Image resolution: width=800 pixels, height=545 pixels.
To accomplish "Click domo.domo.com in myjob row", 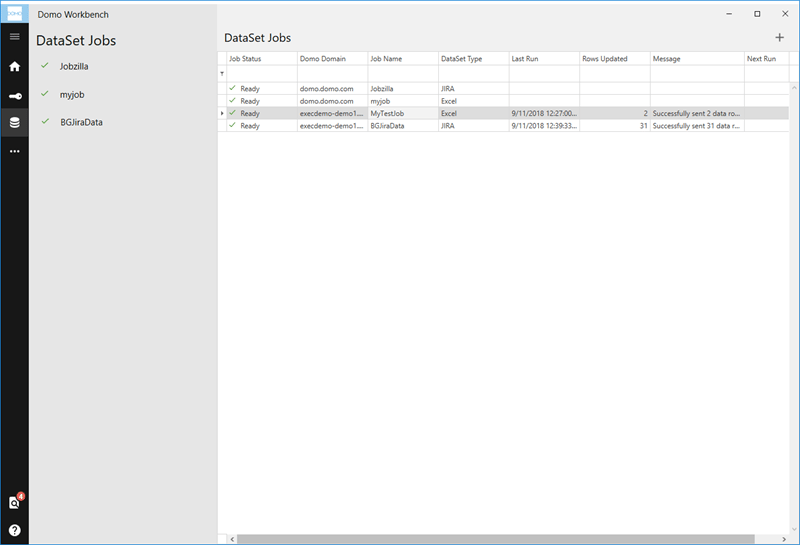I will pos(327,101).
